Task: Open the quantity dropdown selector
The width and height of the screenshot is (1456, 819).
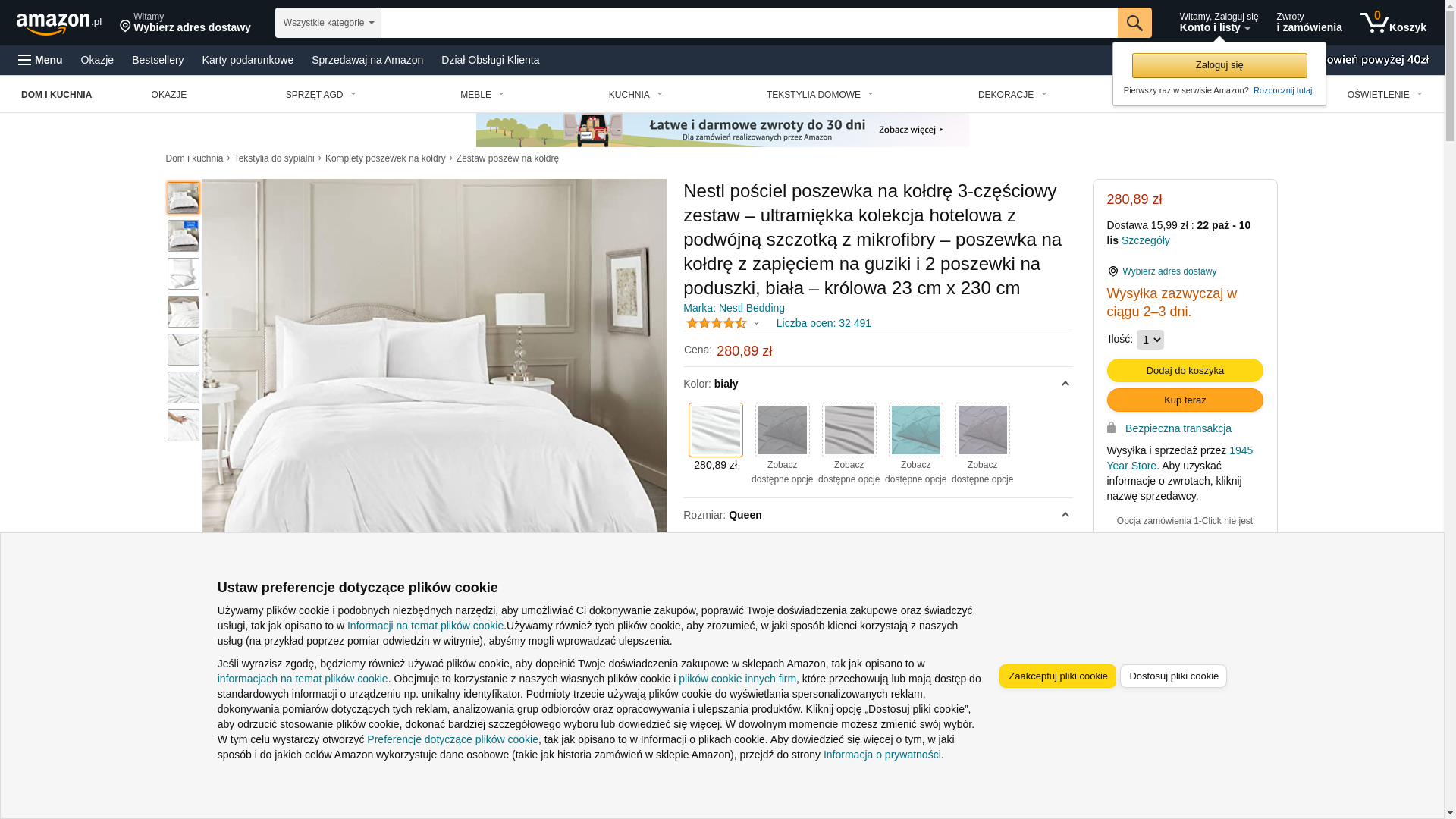Action: pyautogui.click(x=1150, y=340)
